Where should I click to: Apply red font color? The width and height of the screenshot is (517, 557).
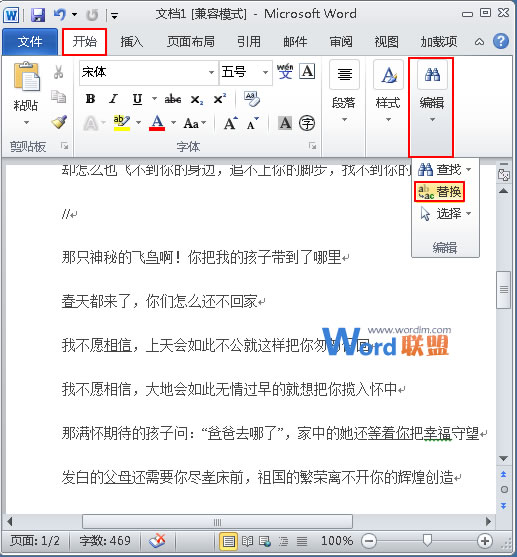[157, 123]
